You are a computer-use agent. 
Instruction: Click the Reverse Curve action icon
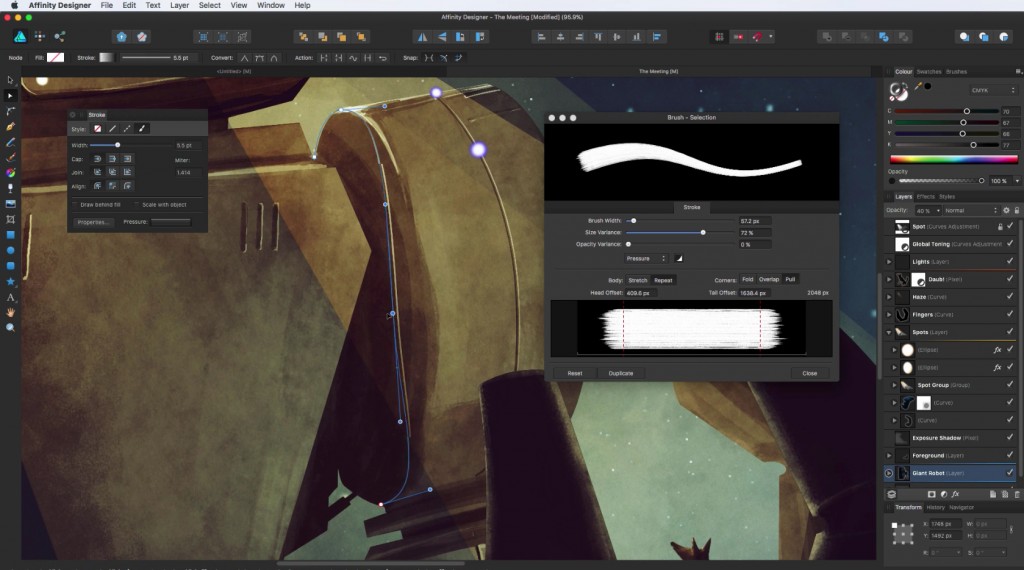(x=383, y=58)
